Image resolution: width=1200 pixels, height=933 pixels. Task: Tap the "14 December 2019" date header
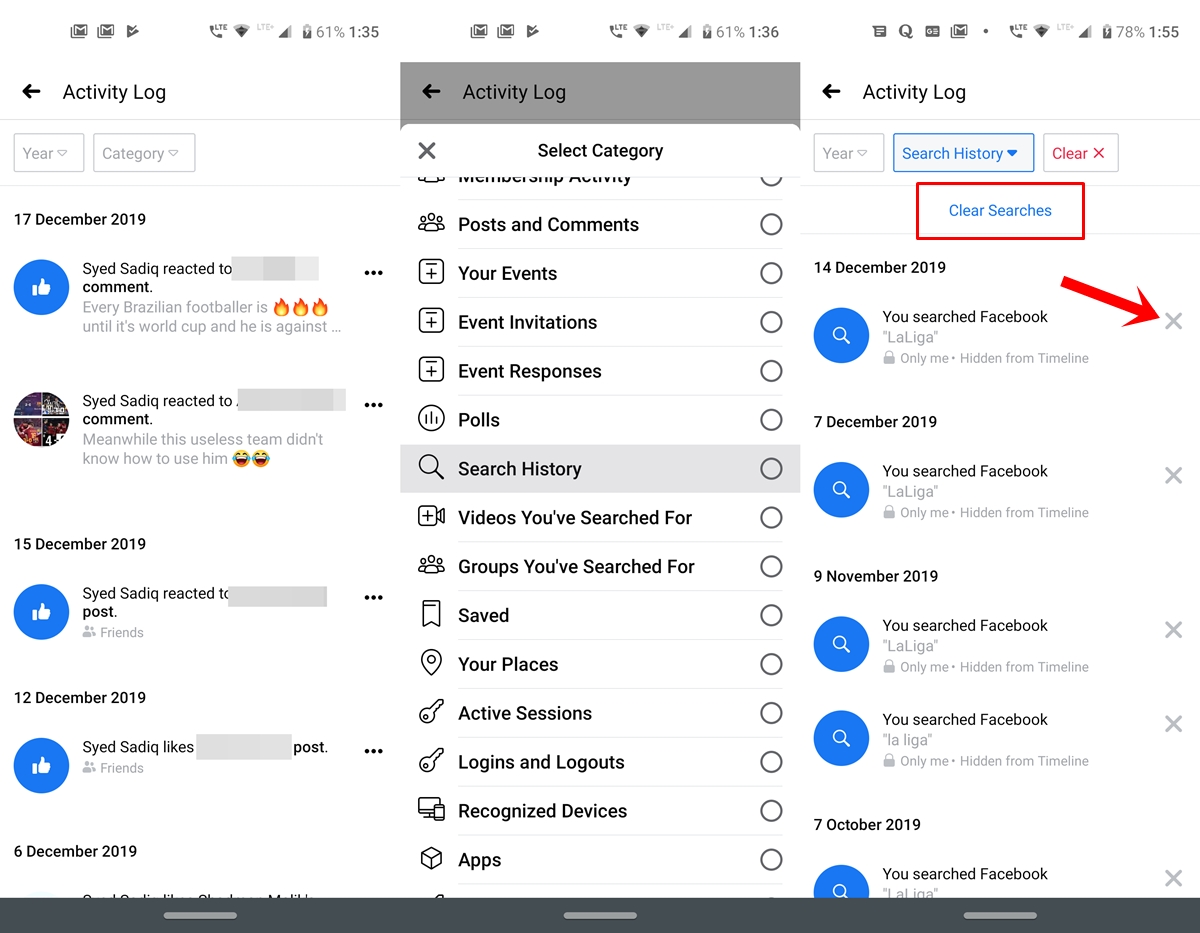(880, 268)
